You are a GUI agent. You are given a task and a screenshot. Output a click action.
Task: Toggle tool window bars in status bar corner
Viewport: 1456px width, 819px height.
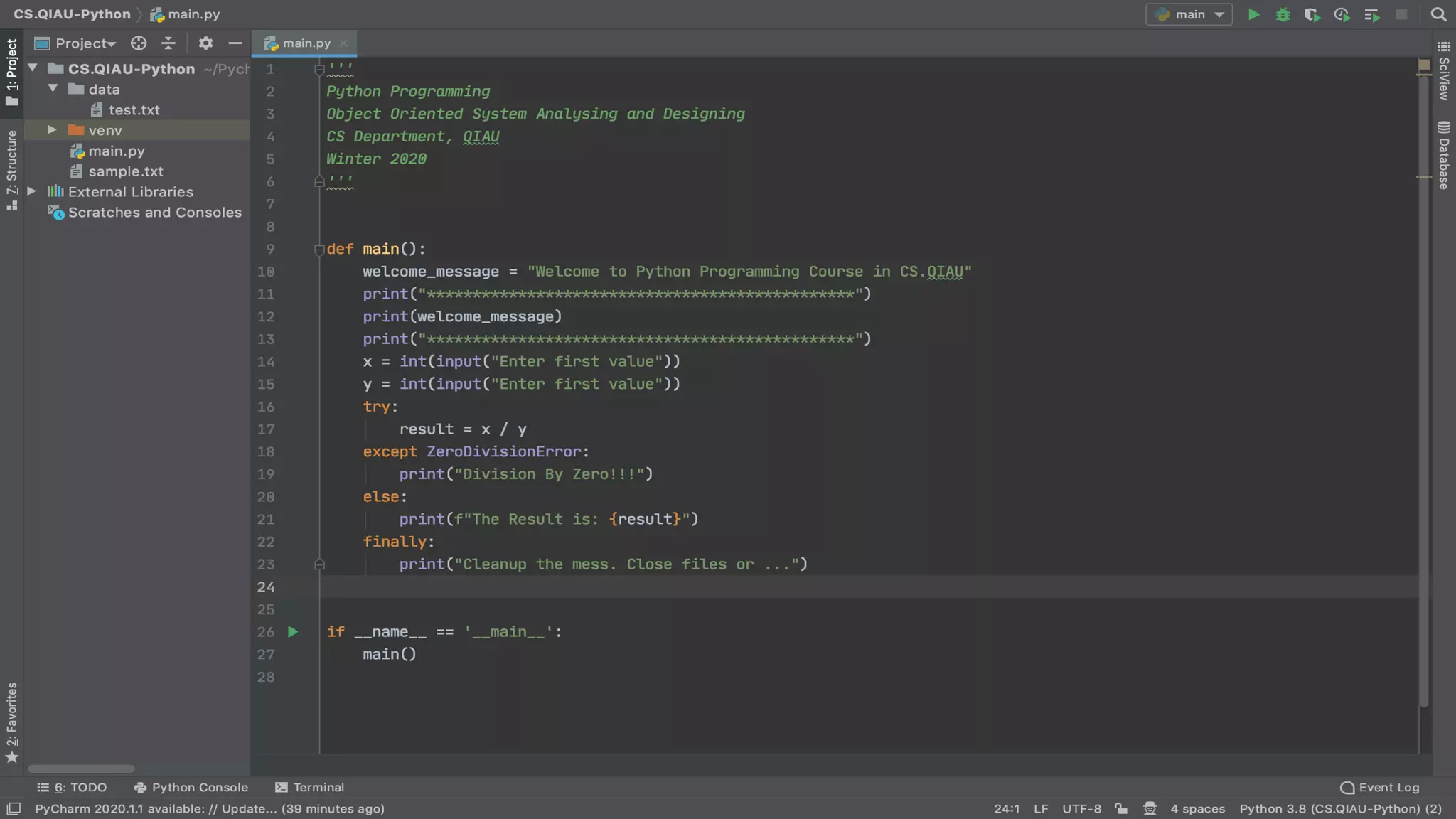pyautogui.click(x=14, y=808)
